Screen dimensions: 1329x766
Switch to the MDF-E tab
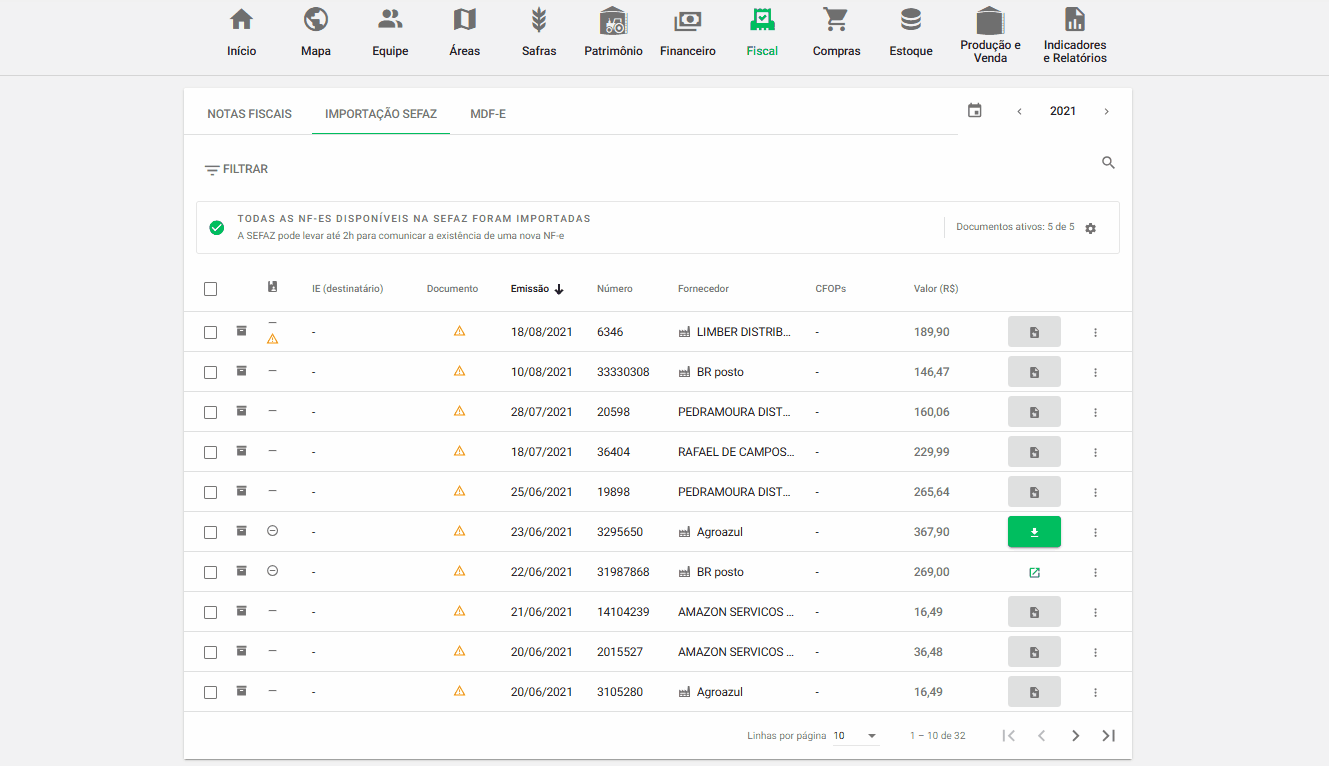point(487,114)
